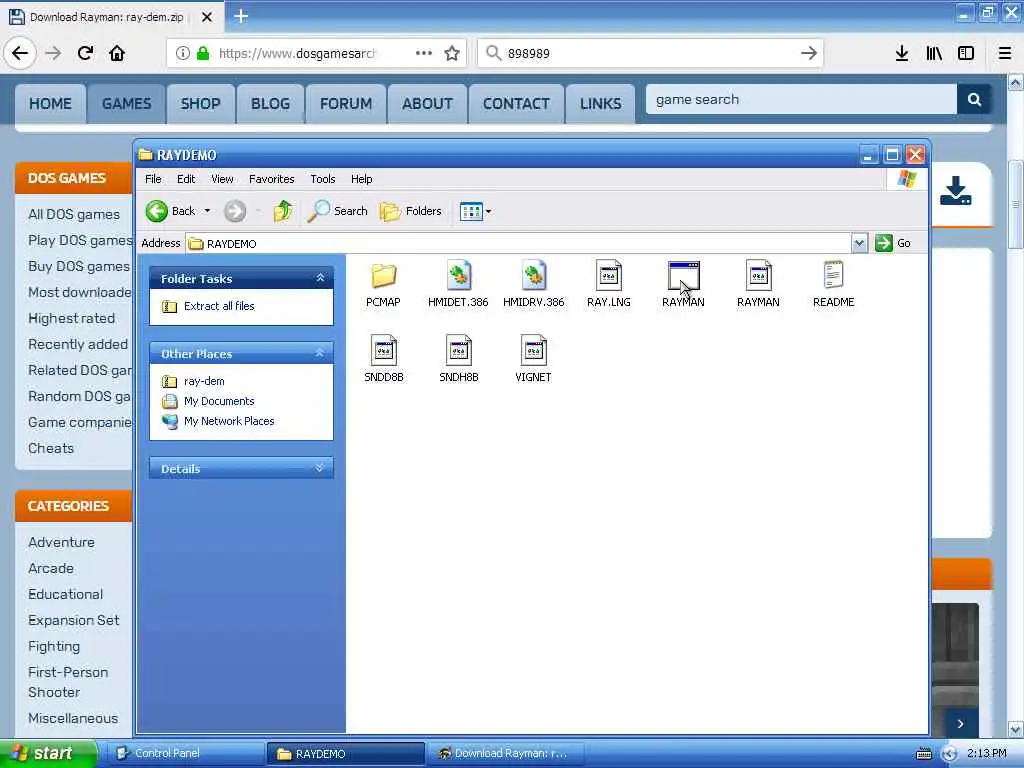This screenshot has width=1024, height=768.
Task: Open ray-dem in Other Places
Action: (x=193, y=381)
